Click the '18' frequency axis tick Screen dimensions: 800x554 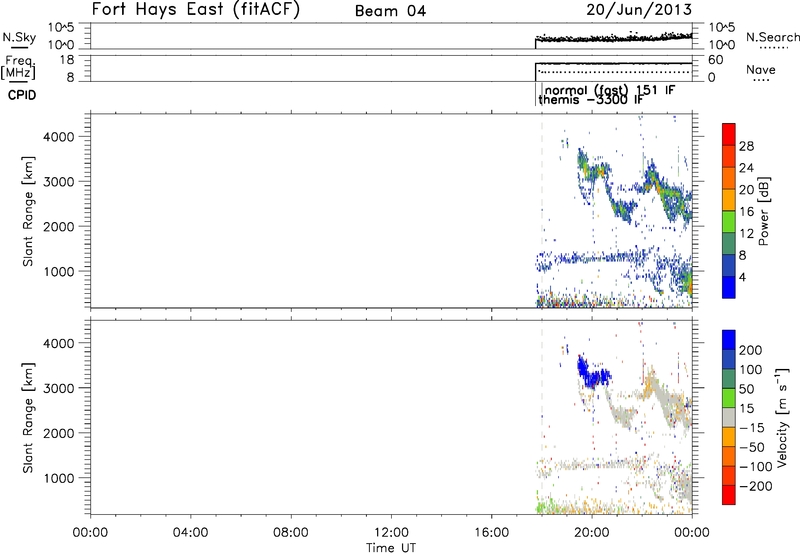pyautogui.click(x=67, y=60)
